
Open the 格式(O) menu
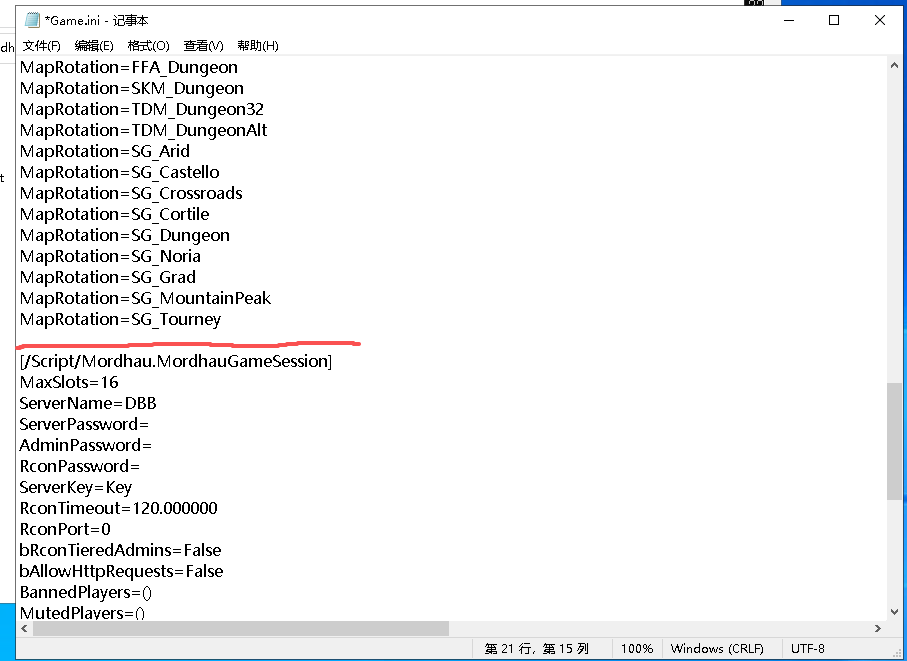pos(148,46)
